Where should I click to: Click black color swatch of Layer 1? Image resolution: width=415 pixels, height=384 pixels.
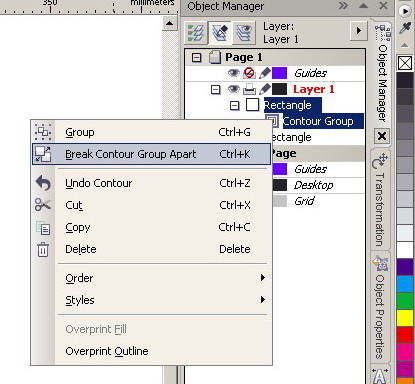(x=279, y=89)
